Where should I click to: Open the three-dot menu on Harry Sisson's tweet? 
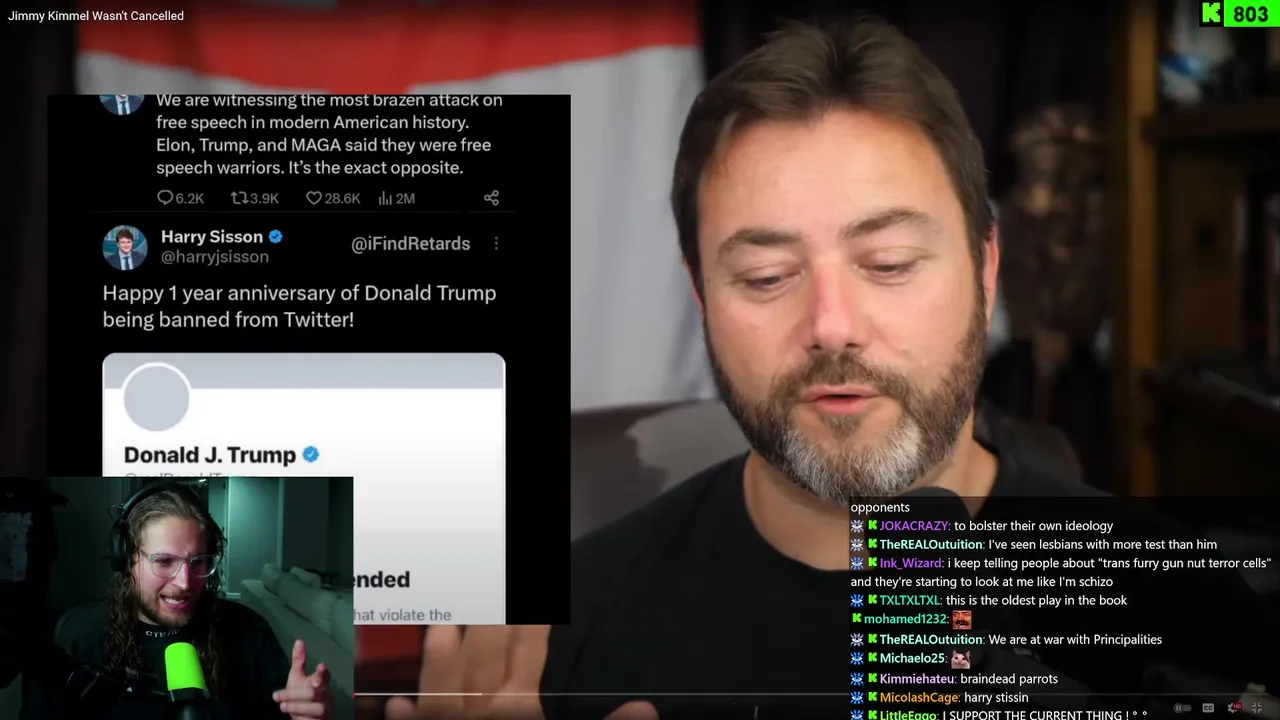(x=496, y=243)
